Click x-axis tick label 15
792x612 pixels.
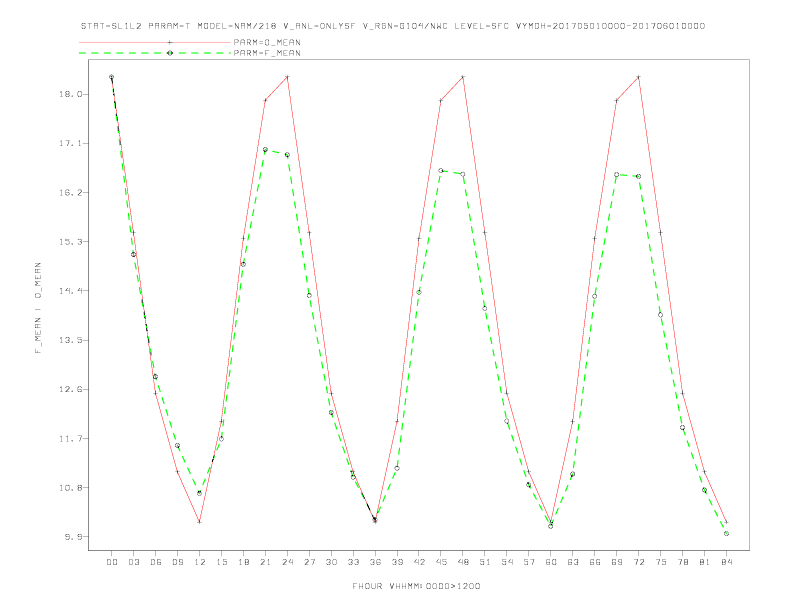pos(221,562)
